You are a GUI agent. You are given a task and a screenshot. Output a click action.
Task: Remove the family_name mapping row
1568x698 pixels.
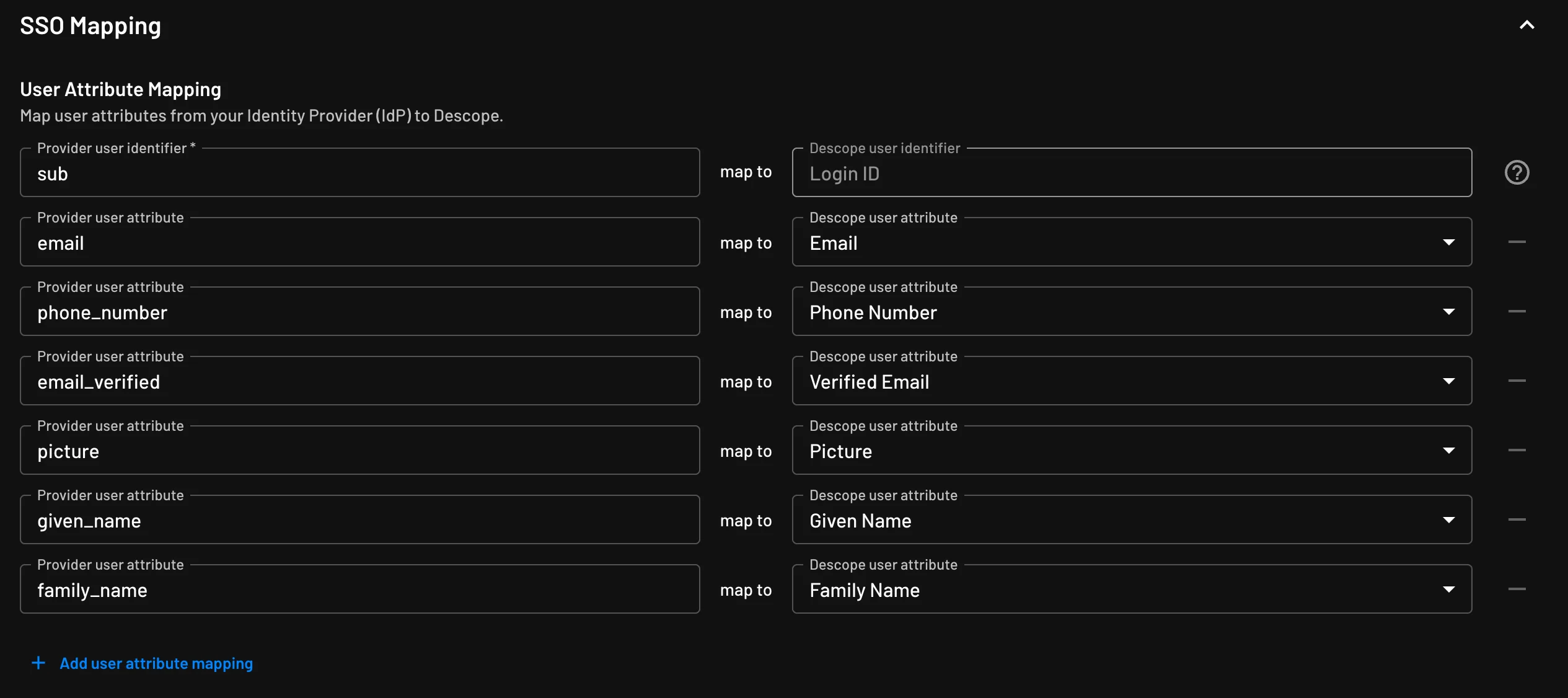(1517, 590)
